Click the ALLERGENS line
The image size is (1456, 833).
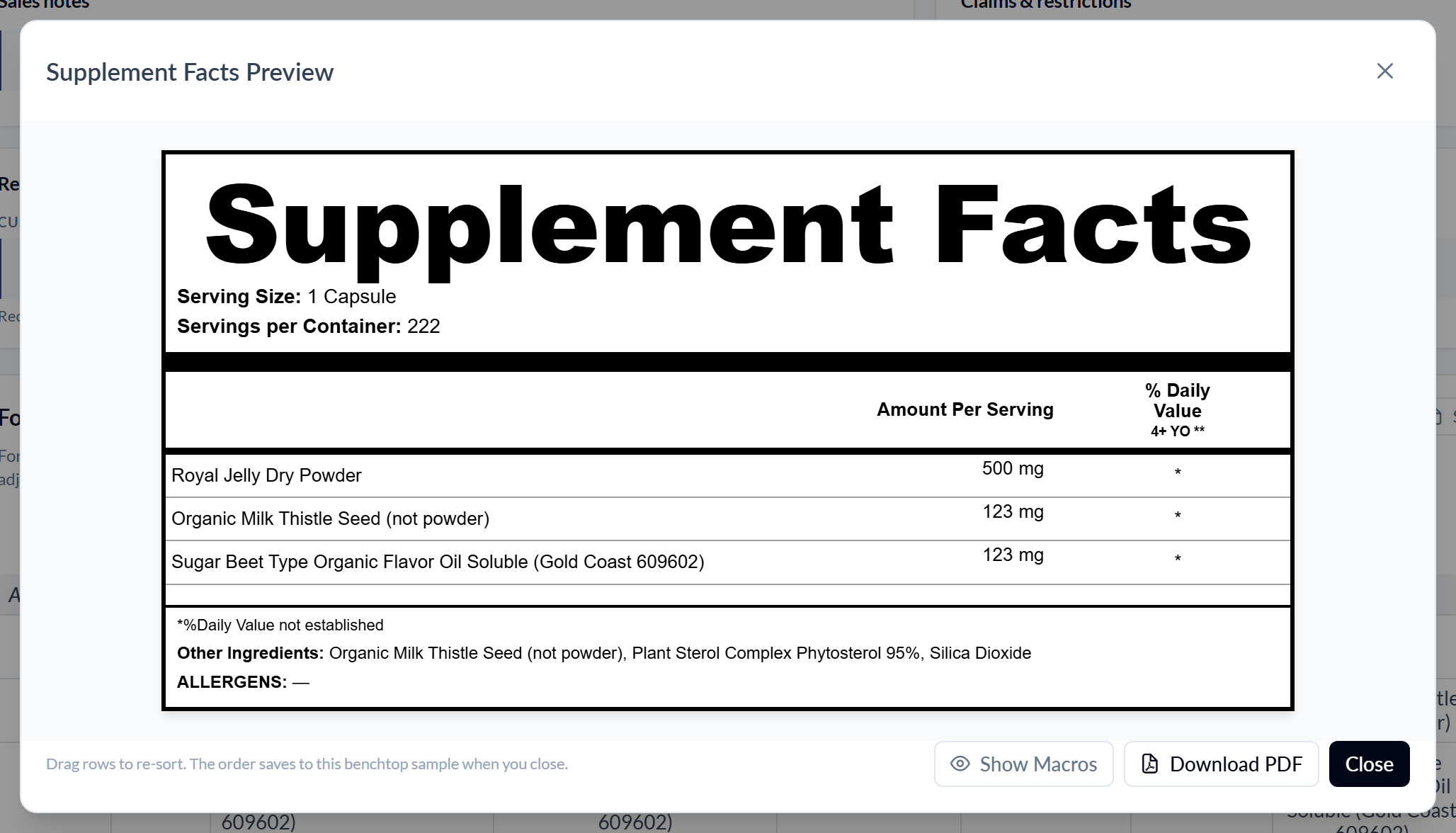(x=243, y=682)
